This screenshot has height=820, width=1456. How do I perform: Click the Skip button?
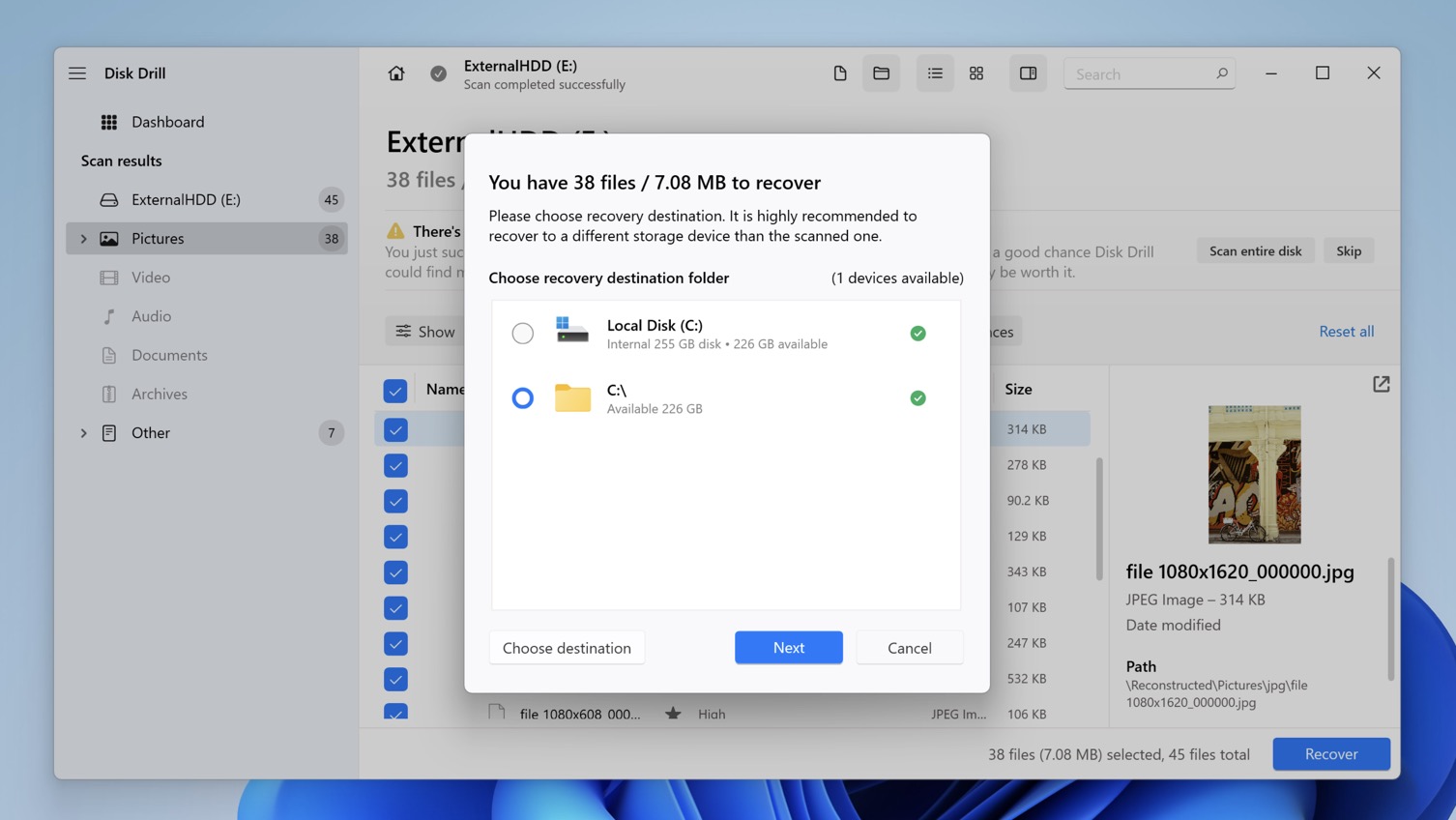click(1348, 251)
